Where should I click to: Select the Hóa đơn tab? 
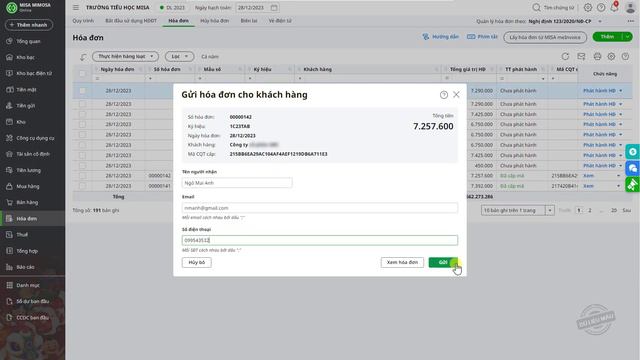click(x=178, y=21)
